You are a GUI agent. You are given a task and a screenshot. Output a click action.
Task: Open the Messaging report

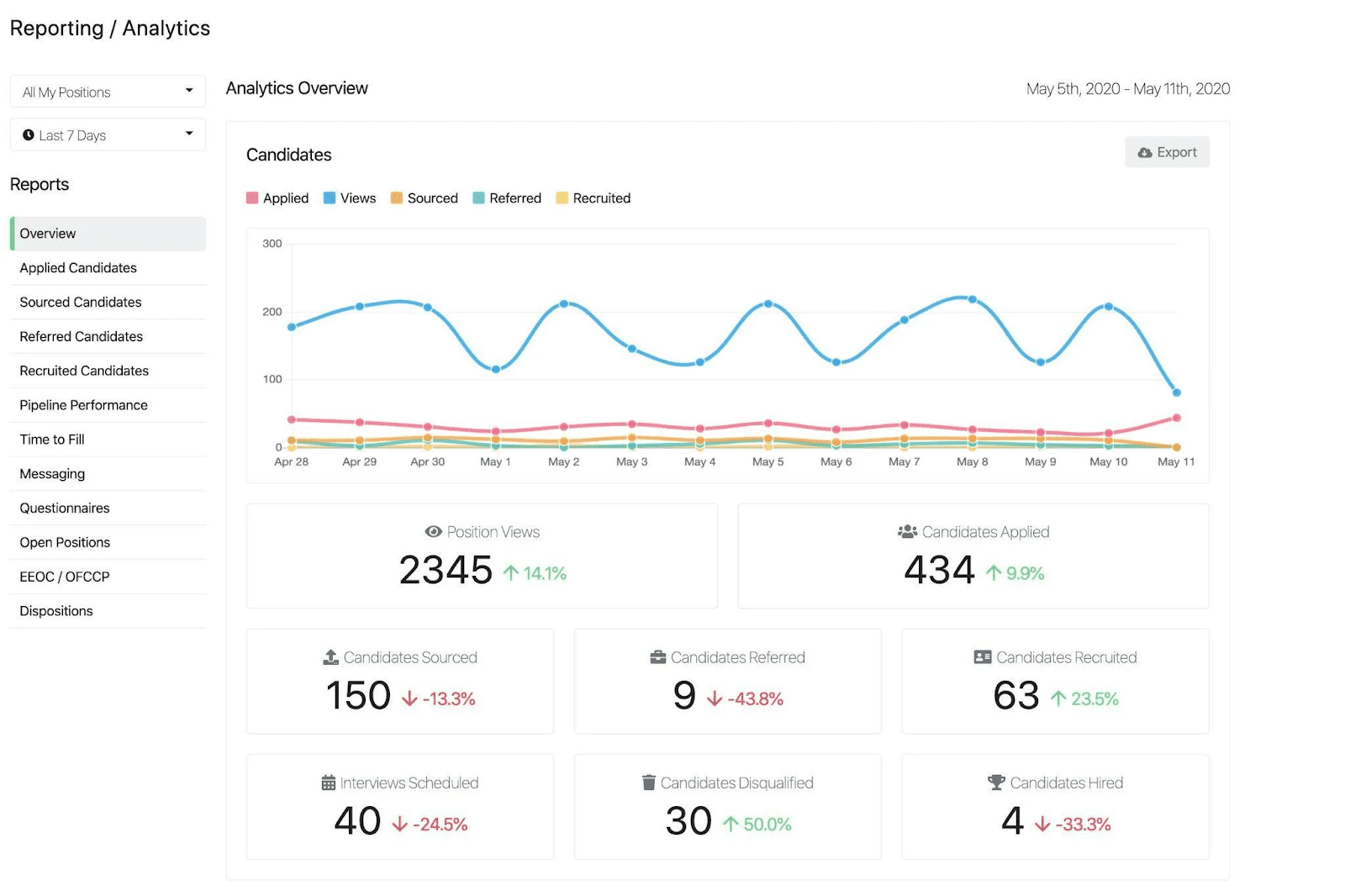pyautogui.click(x=108, y=474)
